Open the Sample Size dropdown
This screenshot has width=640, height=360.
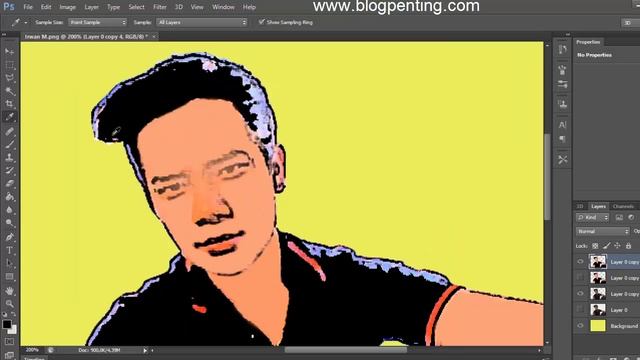(x=98, y=22)
